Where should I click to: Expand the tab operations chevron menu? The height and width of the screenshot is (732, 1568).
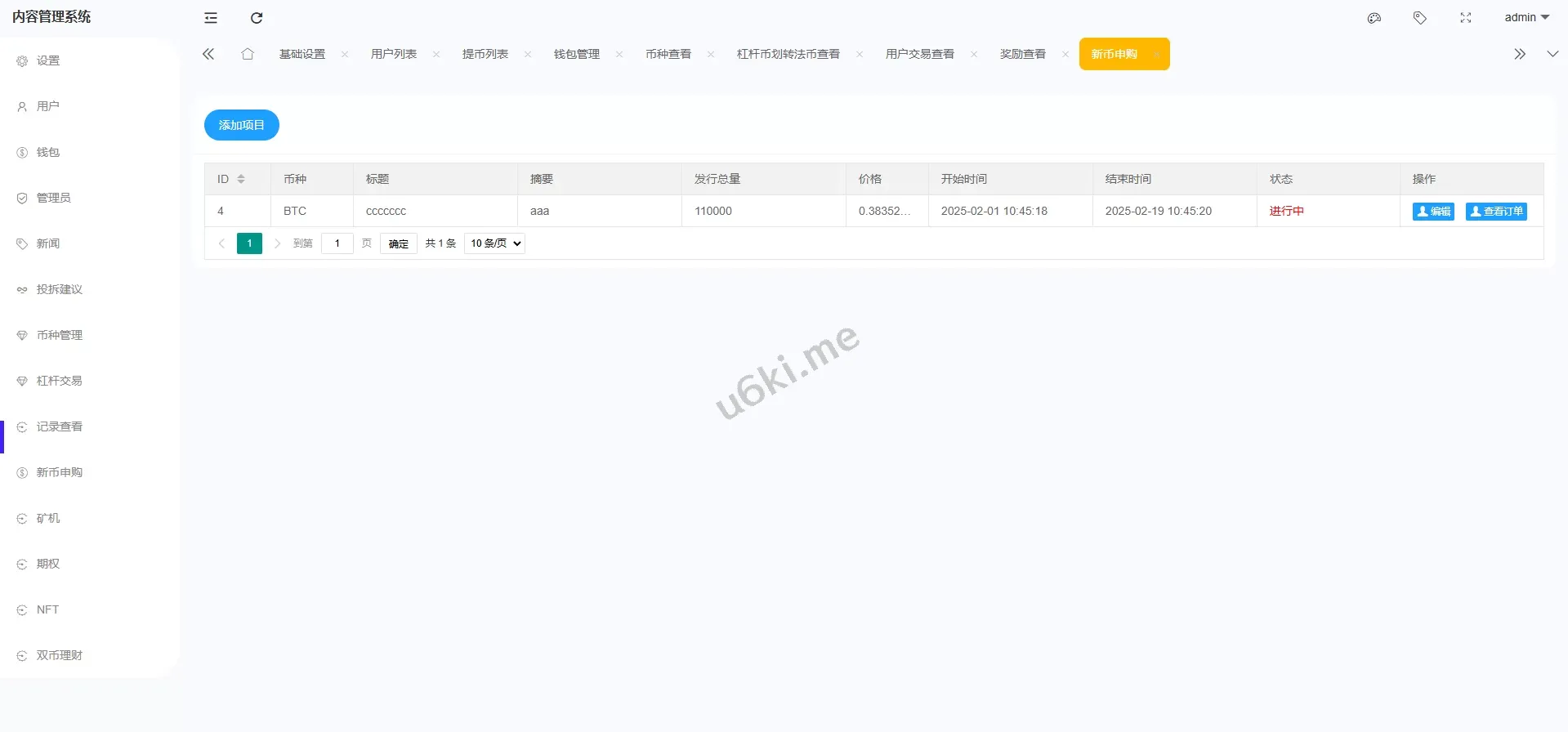pos(1552,54)
